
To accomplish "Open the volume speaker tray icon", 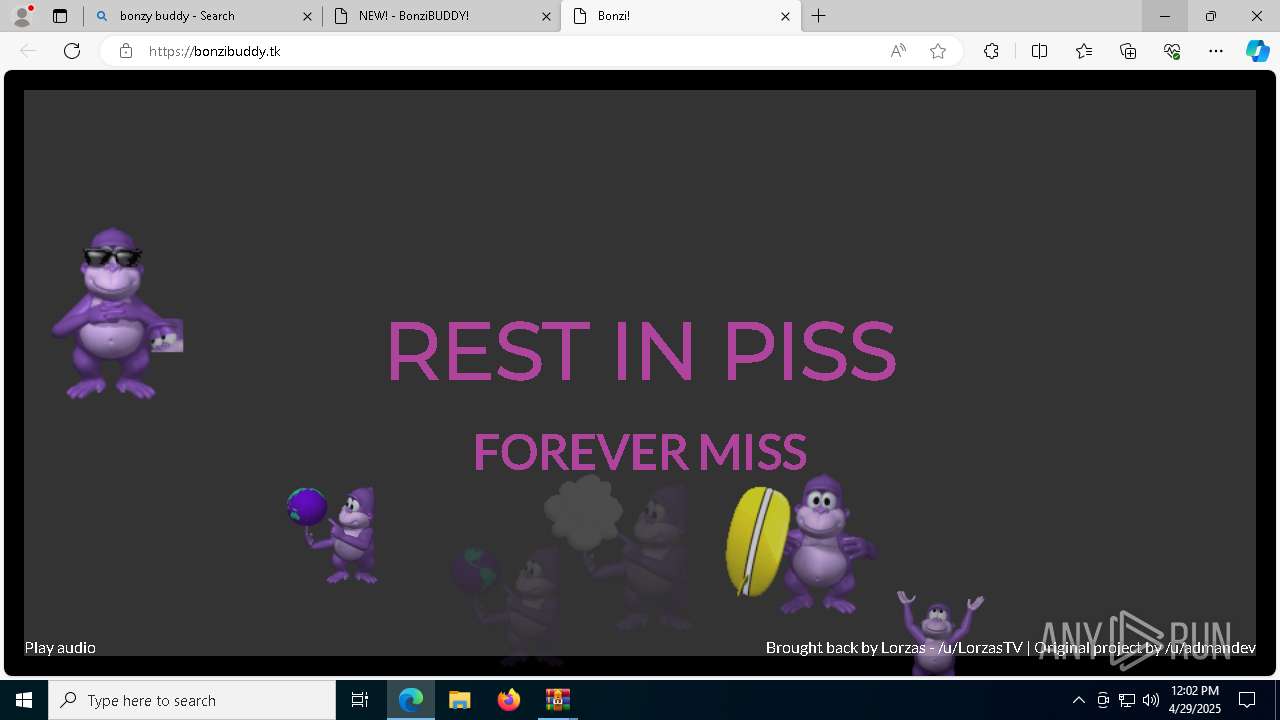I will coord(1151,700).
